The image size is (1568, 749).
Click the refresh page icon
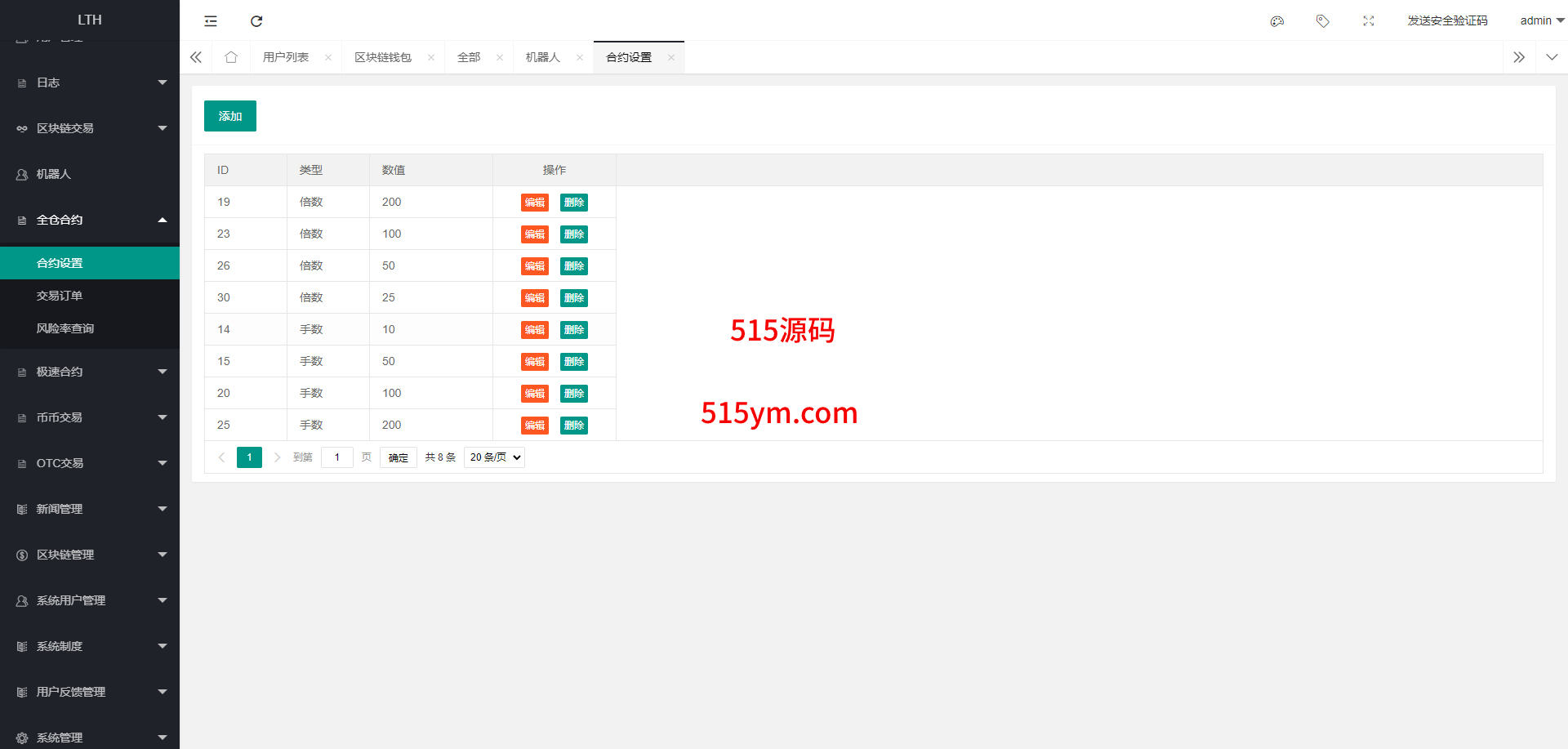(x=256, y=21)
